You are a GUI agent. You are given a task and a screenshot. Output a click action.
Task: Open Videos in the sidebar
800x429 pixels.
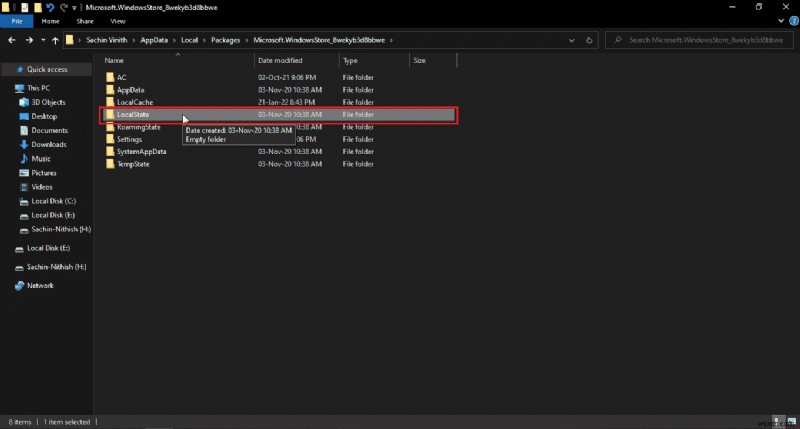tap(41, 187)
